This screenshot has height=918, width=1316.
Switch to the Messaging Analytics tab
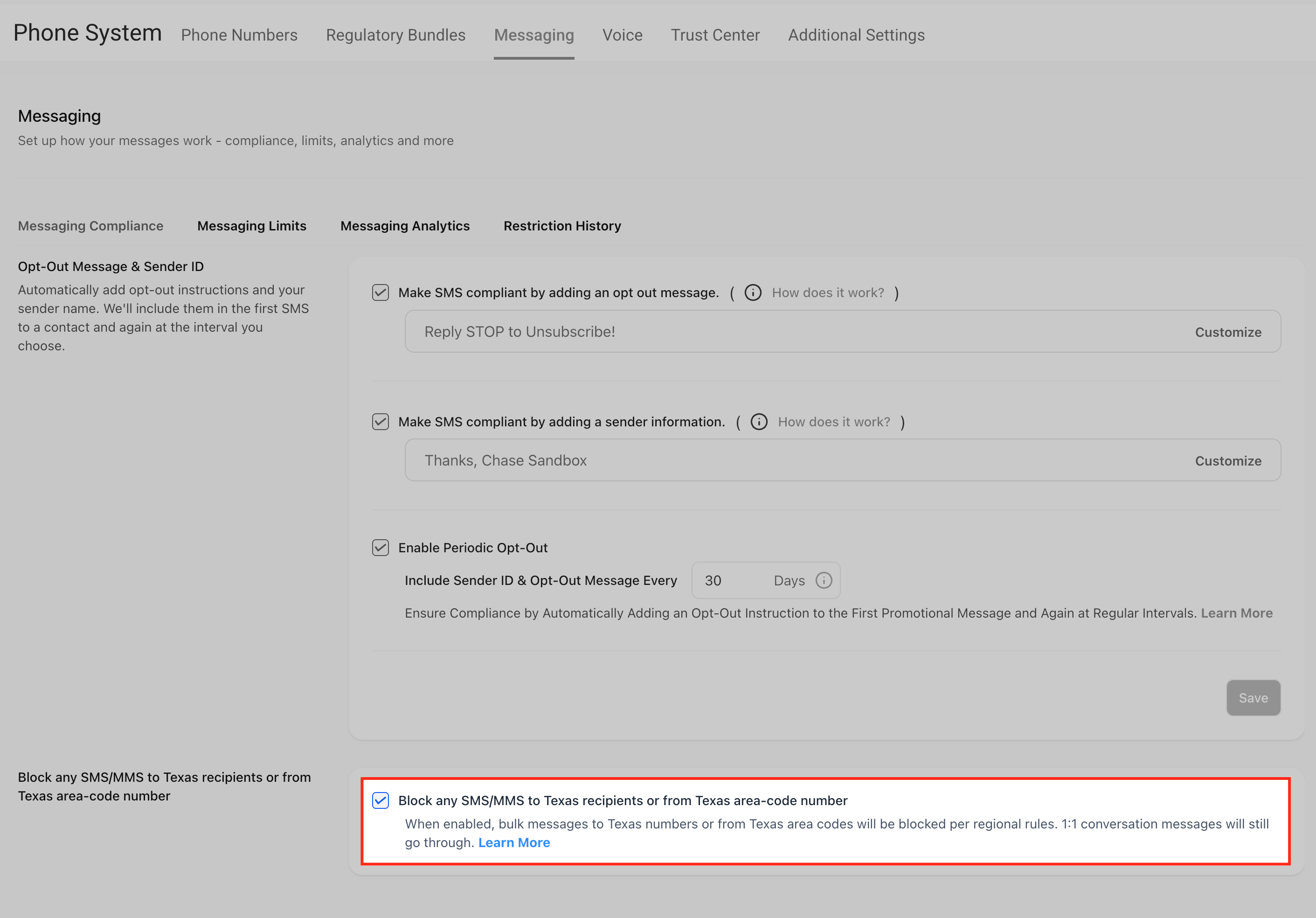[x=405, y=226]
